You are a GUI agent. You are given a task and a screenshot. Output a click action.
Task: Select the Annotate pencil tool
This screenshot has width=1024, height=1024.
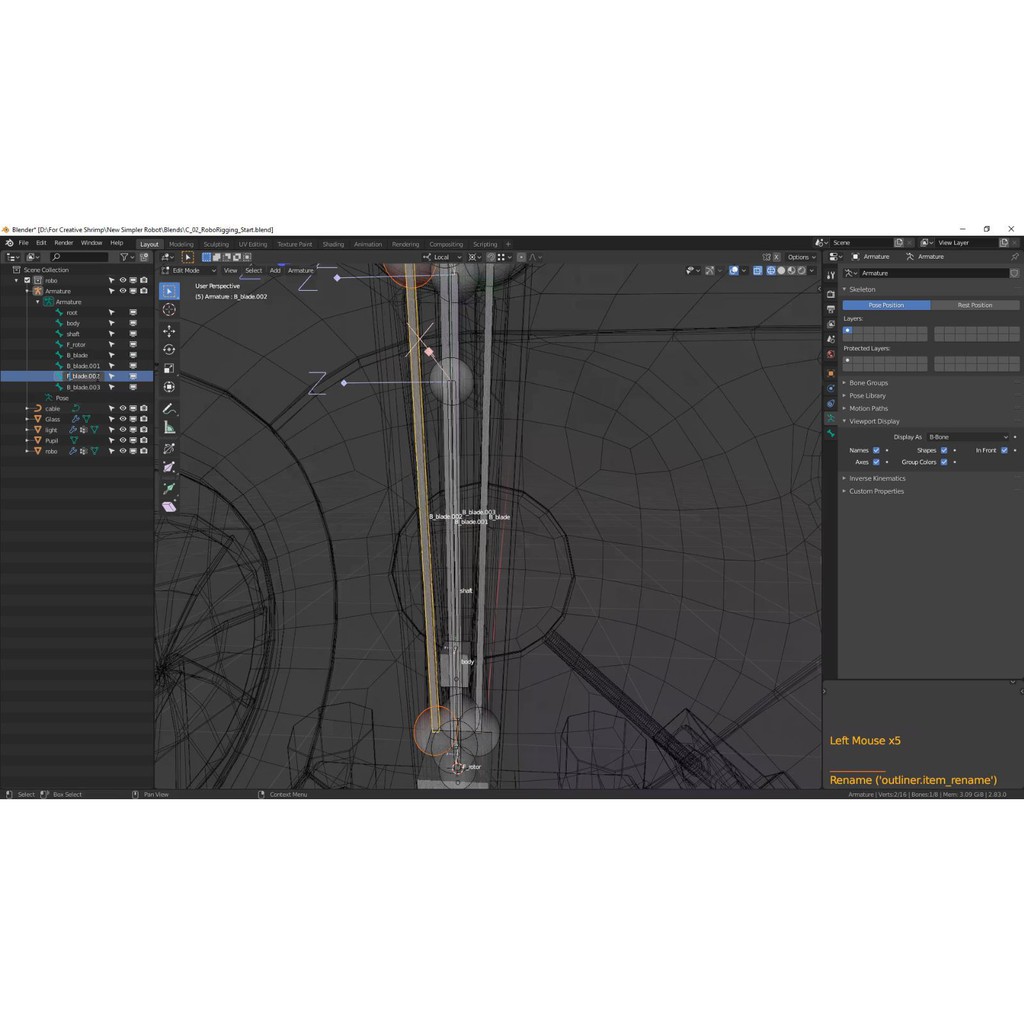click(x=169, y=409)
